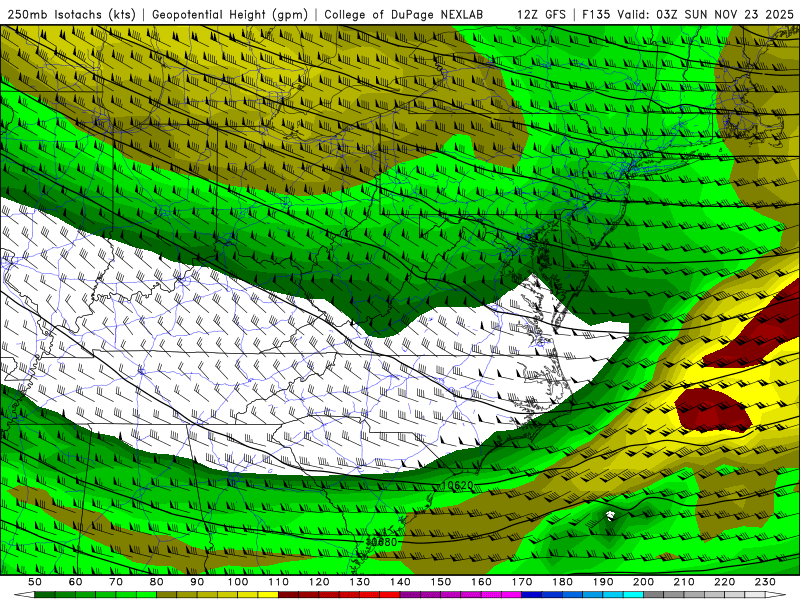Click the 110 value on the color scale
Image resolution: width=800 pixels, height=600 pixels.
279,582
